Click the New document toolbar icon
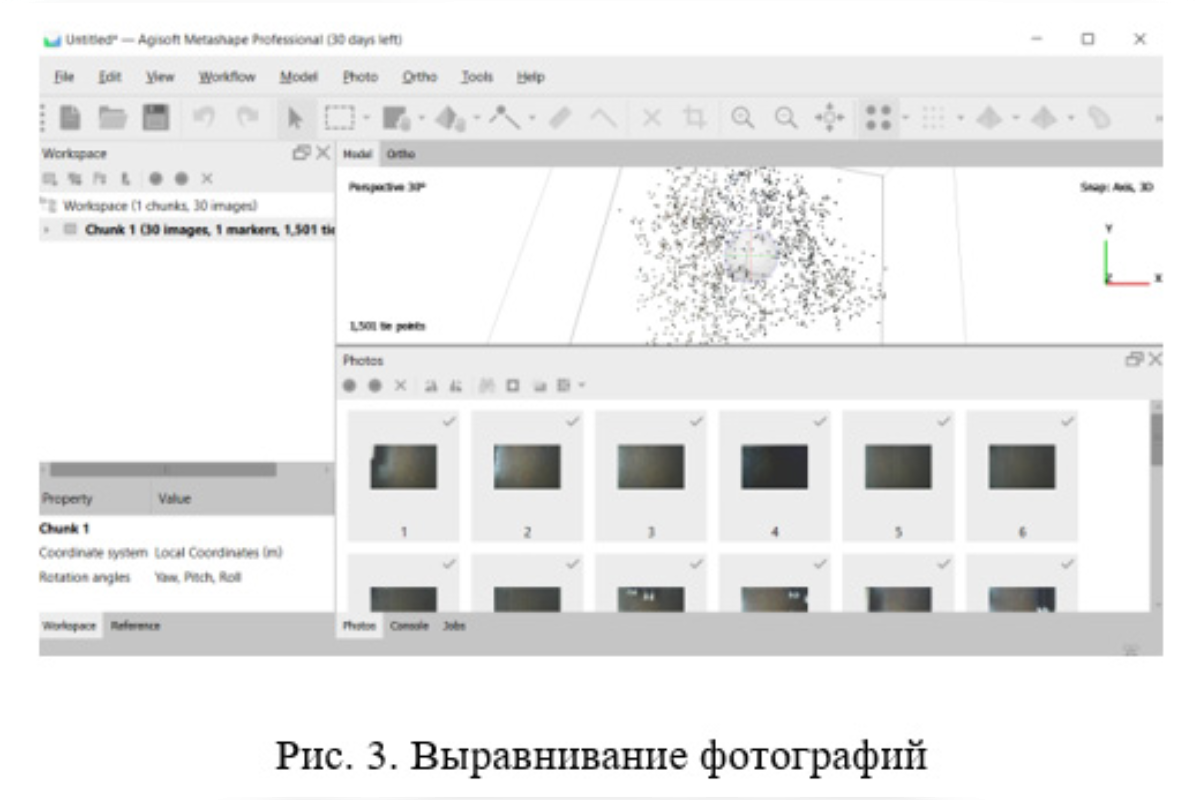 pyautogui.click(x=70, y=118)
